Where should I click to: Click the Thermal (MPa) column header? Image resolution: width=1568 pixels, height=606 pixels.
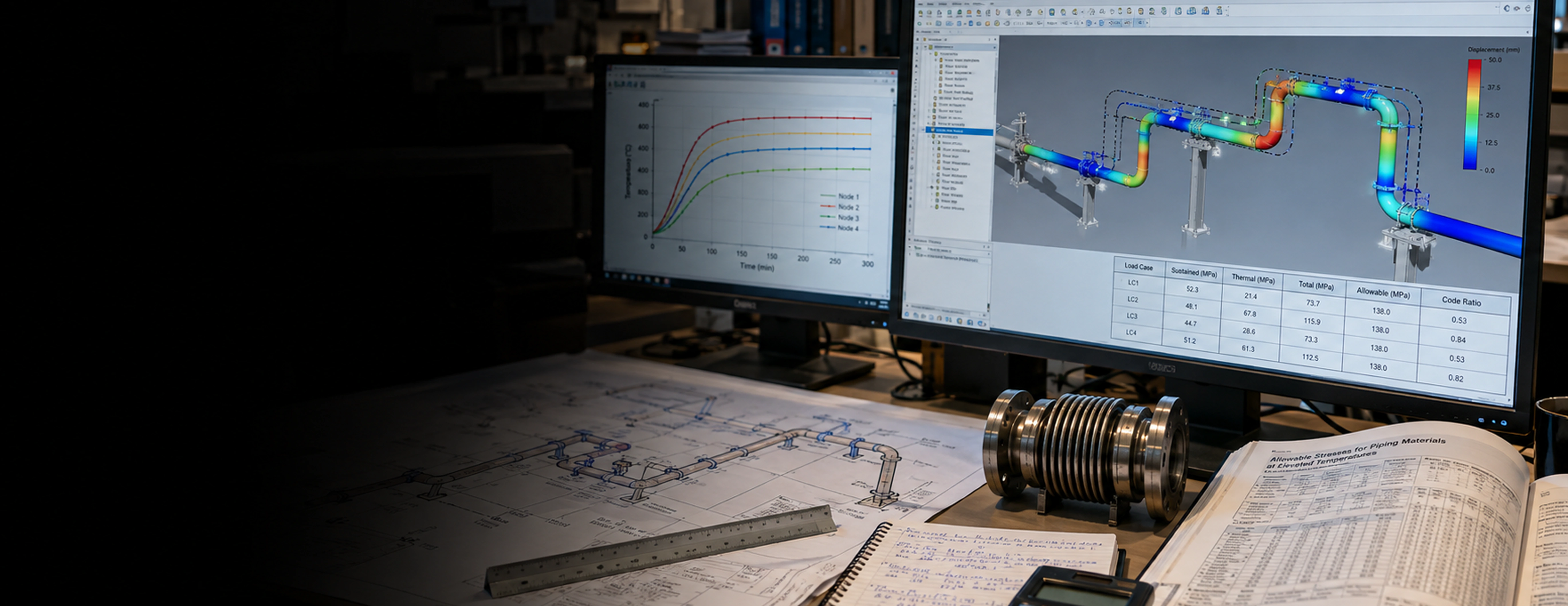point(1253,279)
